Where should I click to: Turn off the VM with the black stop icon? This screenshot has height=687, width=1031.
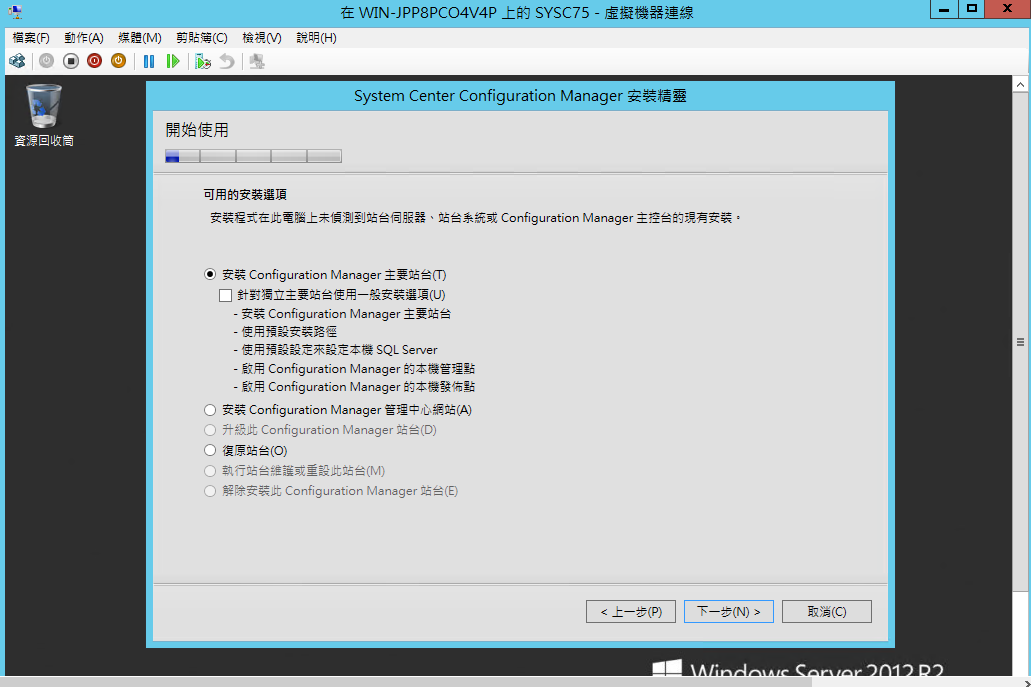(x=70, y=61)
